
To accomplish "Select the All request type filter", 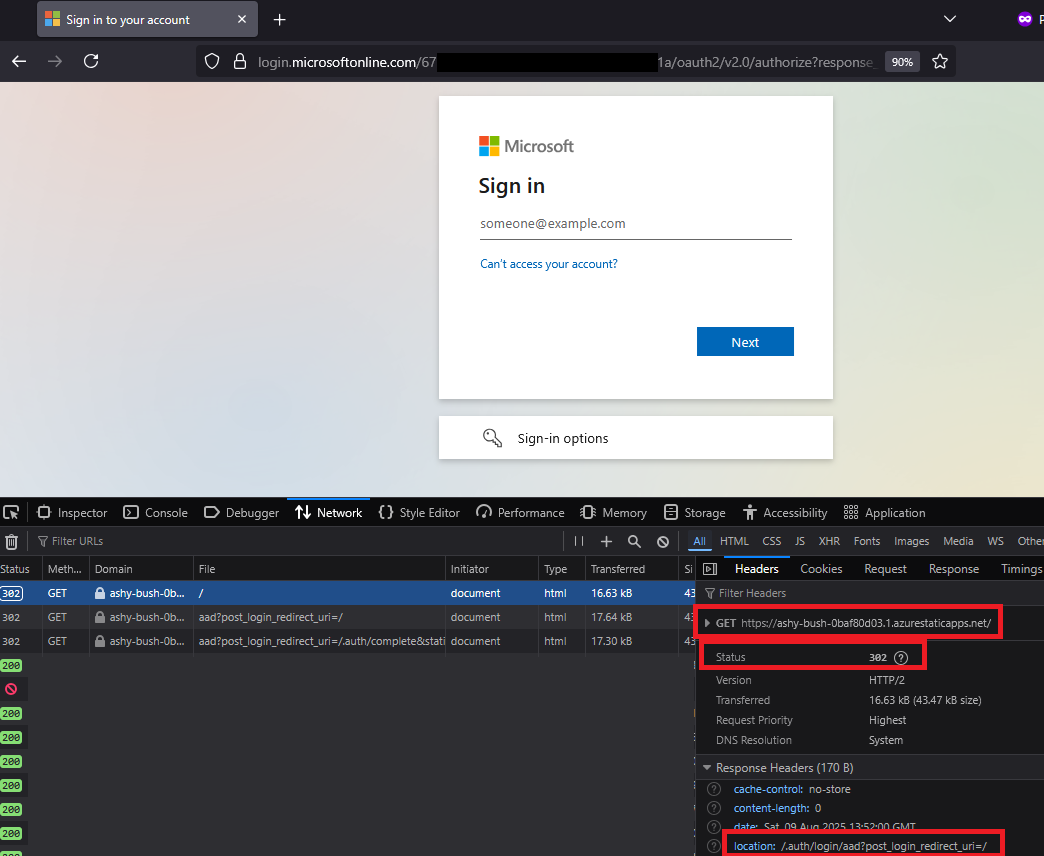I will click(x=699, y=541).
